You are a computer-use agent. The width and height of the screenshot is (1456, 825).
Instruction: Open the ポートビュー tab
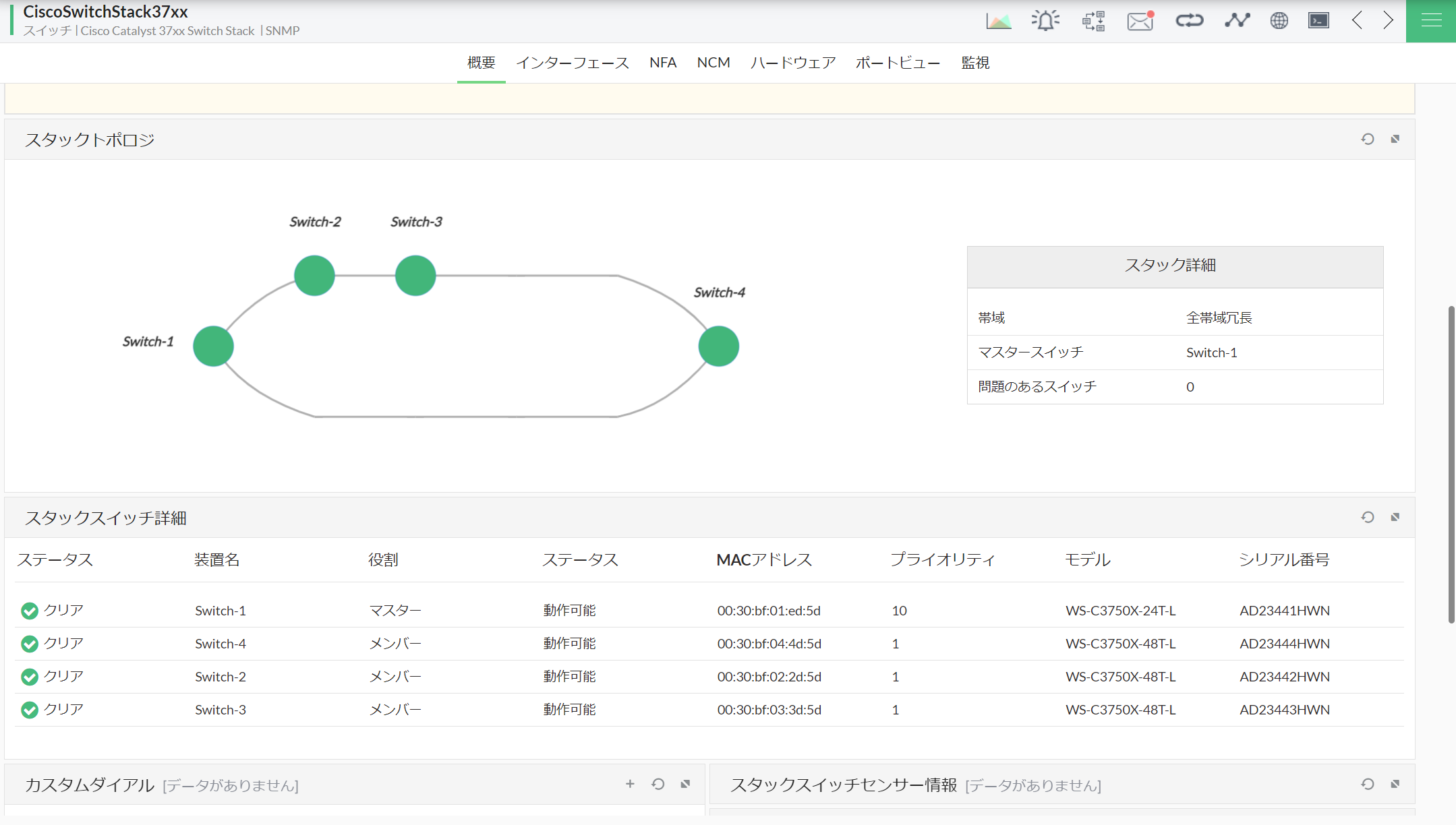point(898,63)
